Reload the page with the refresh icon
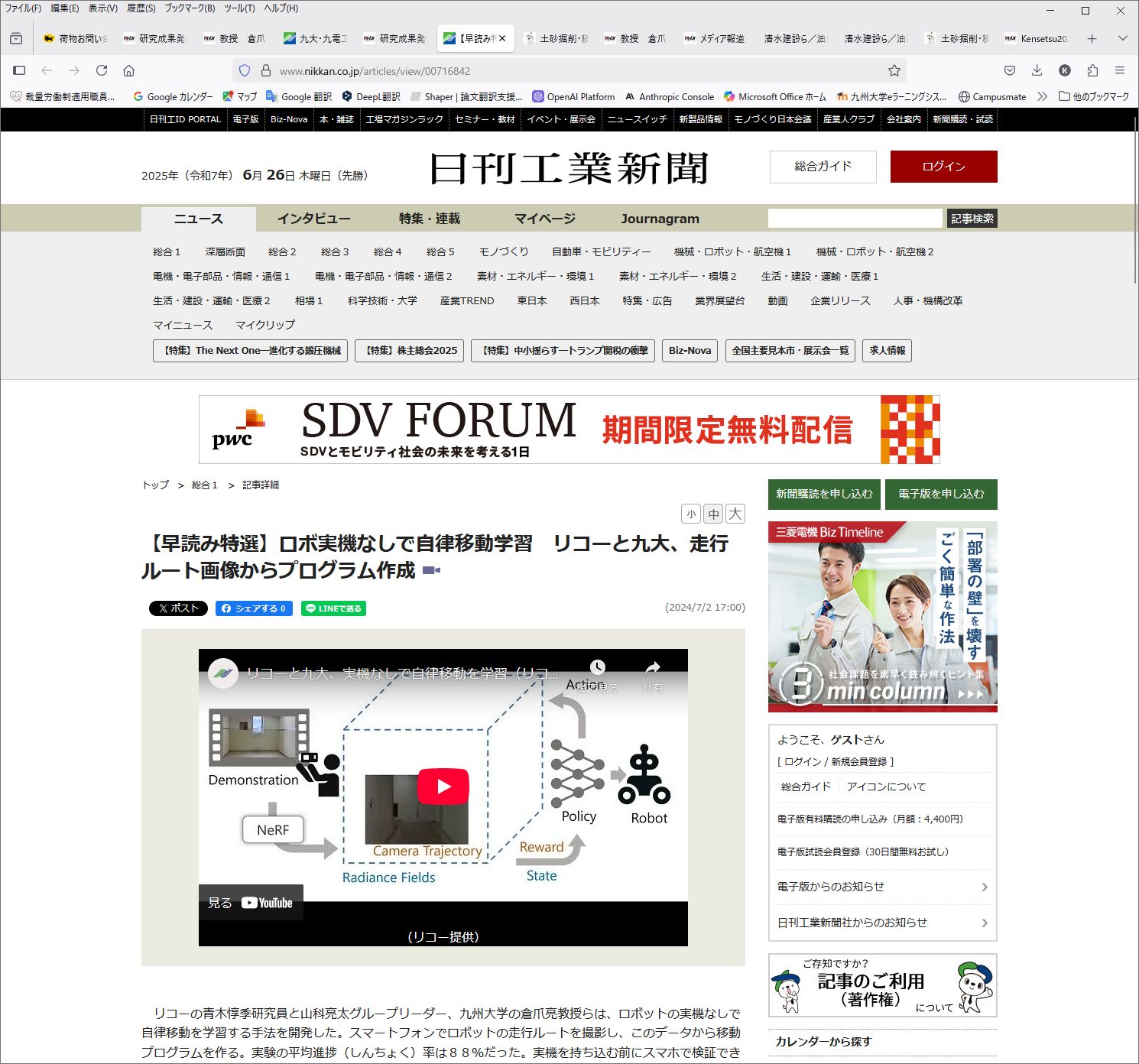The image size is (1139, 1064). (102, 70)
